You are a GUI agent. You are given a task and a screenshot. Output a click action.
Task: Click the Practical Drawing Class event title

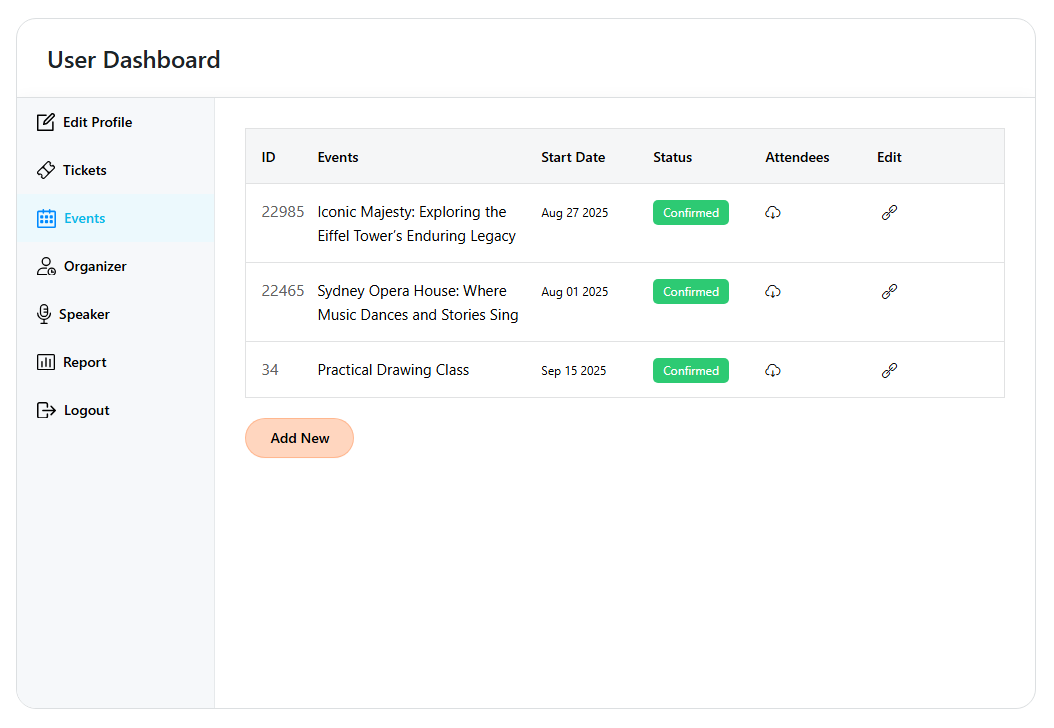tap(393, 369)
